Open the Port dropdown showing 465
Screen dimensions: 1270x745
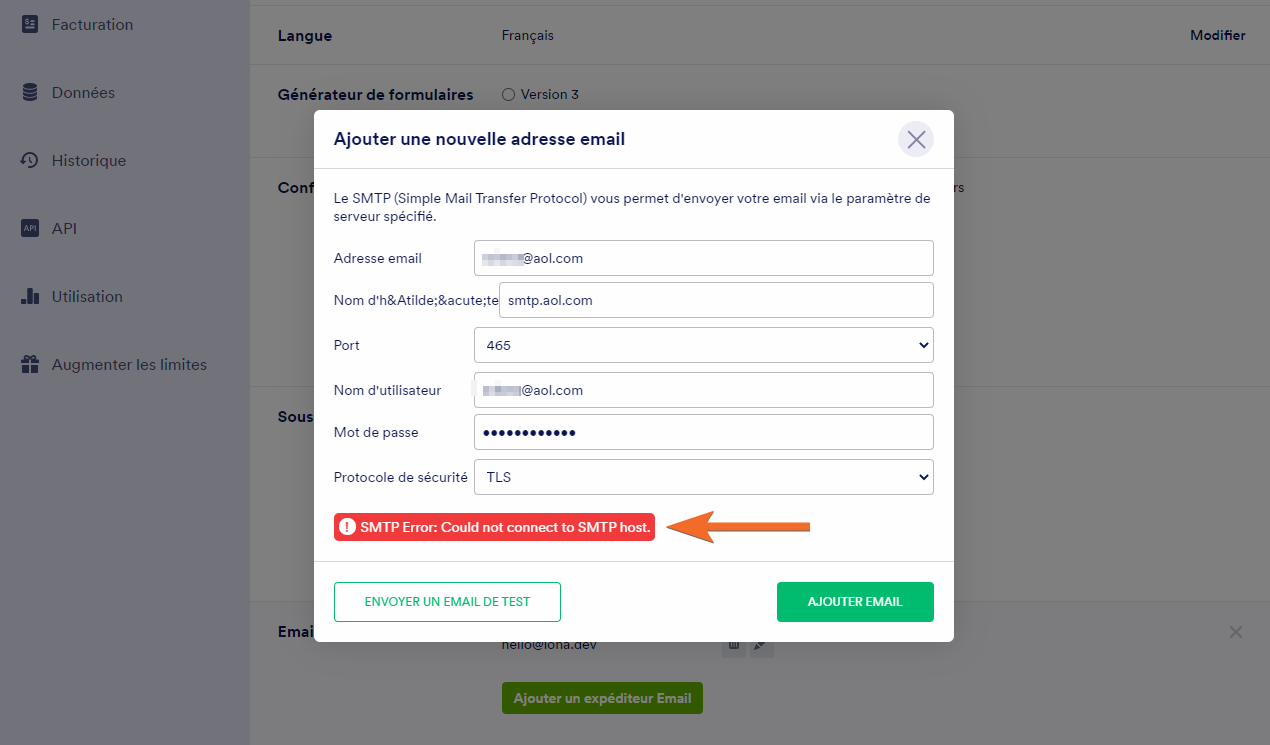(x=703, y=345)
